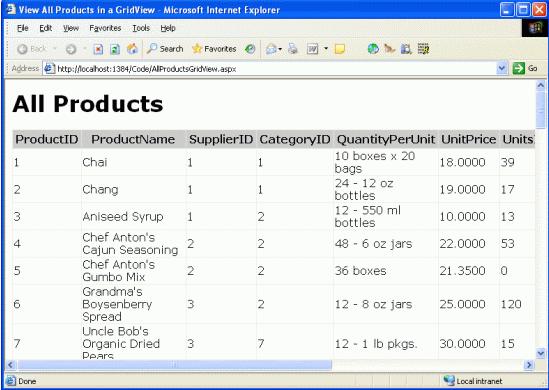Click the Done status bar text
This screenshot has height=390, width=549.
[27, 381]
